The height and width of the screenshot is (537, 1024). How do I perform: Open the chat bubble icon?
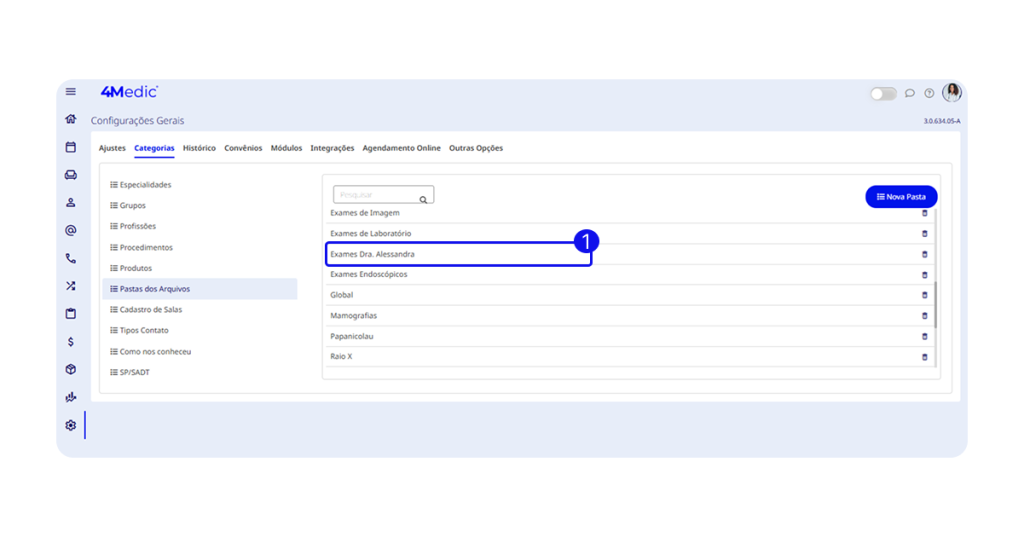click(910, 93)
